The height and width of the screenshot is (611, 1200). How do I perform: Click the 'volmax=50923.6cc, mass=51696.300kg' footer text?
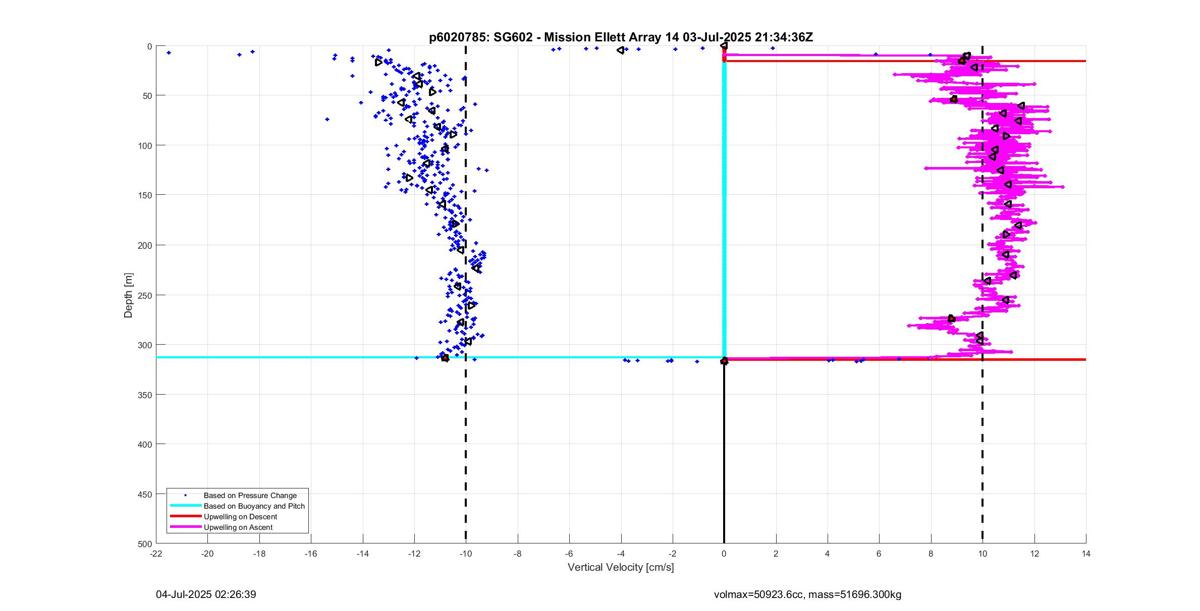[807, 595]
